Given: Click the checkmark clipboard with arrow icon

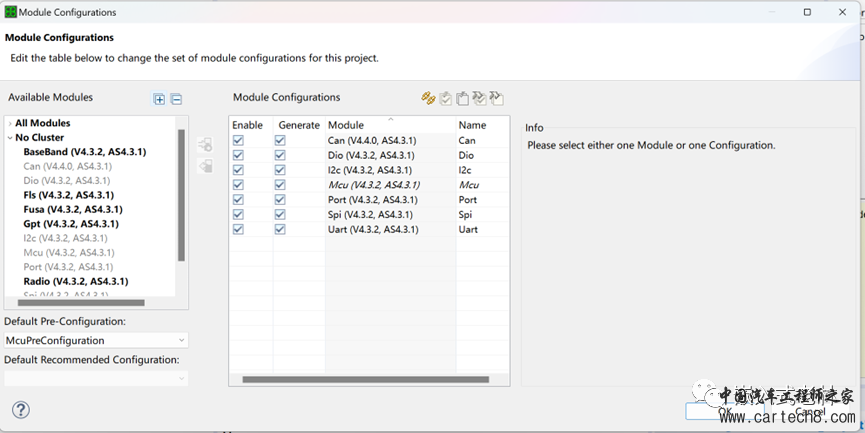Looking at the screenshot, I should 479,98.
